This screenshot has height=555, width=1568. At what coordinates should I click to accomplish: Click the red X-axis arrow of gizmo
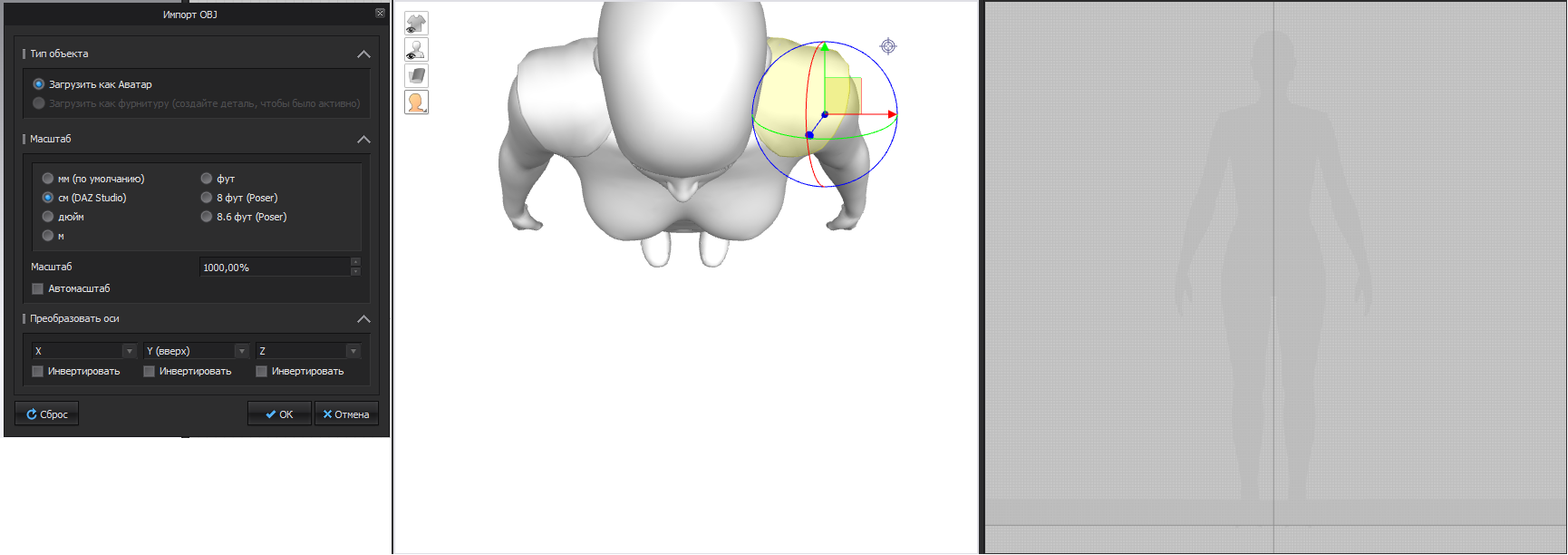[892, 114]
